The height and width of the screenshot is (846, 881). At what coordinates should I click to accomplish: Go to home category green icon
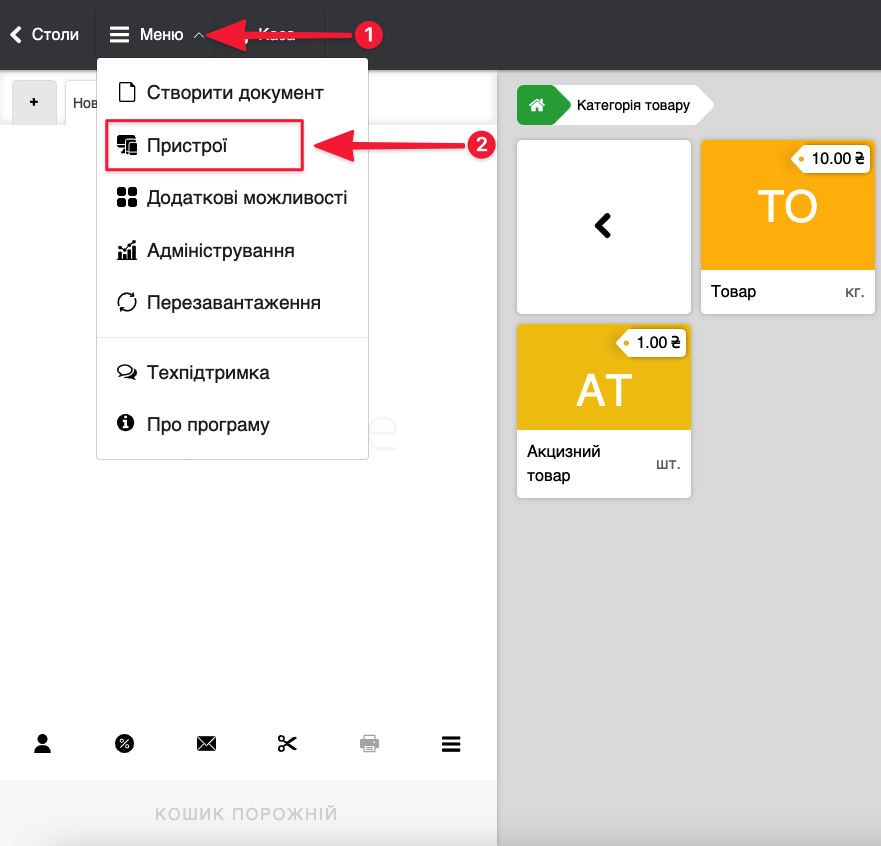click(537, 104)
